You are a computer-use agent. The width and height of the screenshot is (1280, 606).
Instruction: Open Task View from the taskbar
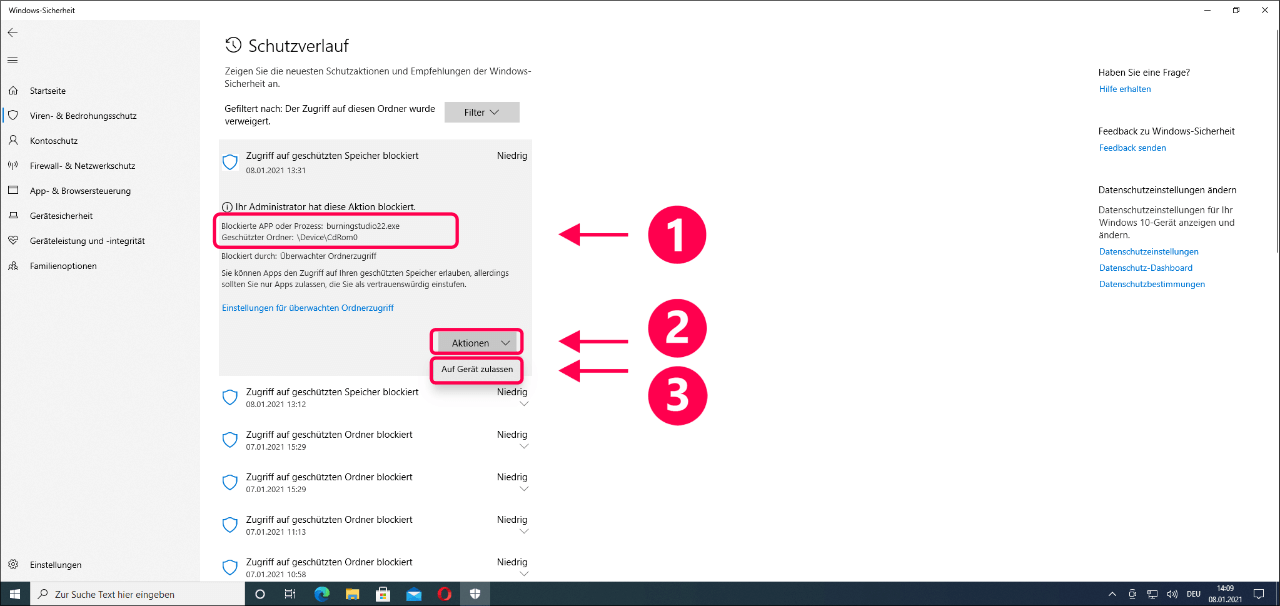point(290,594)
